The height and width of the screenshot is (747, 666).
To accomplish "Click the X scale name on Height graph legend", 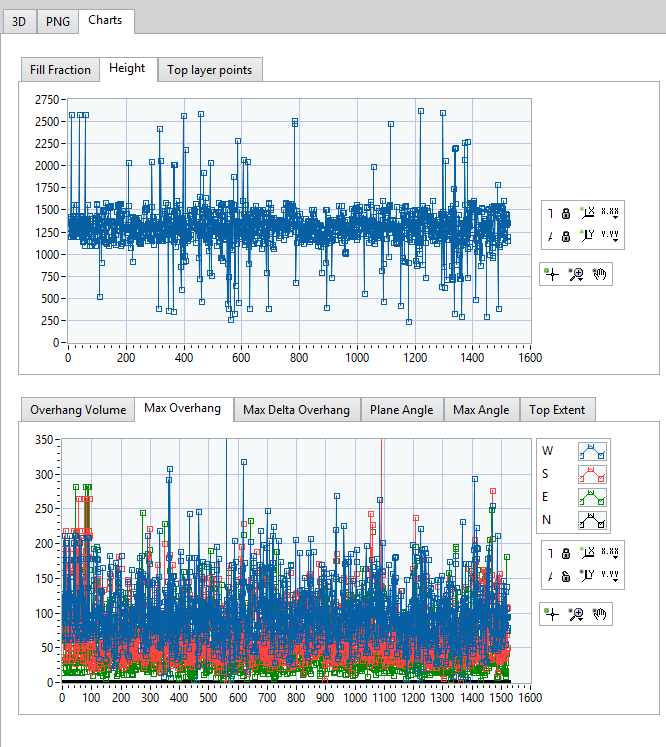I will click(x=551, y=213).
